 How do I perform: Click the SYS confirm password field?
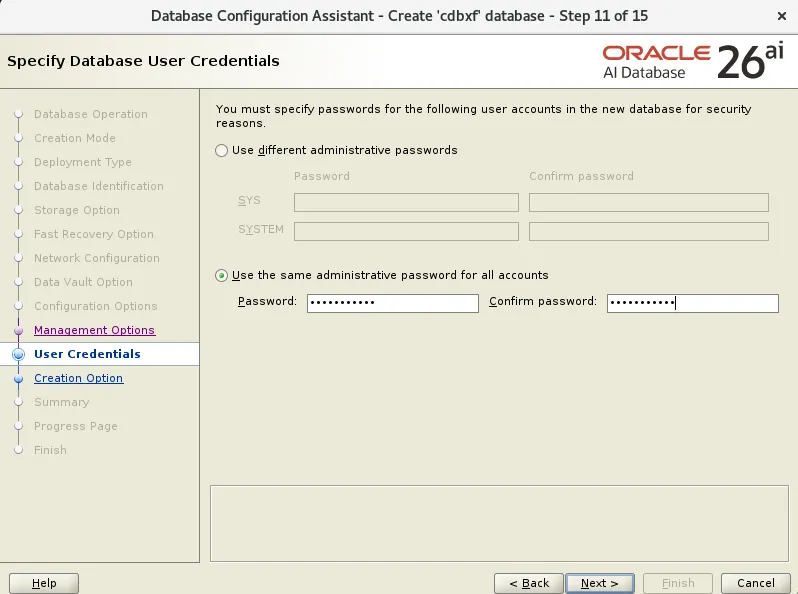coord(649,203)
